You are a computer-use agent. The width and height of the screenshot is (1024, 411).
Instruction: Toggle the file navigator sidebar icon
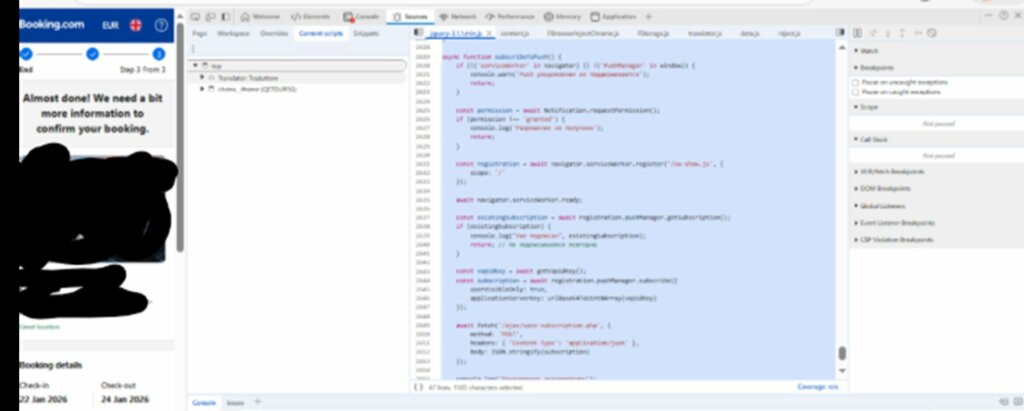point(419,33)
